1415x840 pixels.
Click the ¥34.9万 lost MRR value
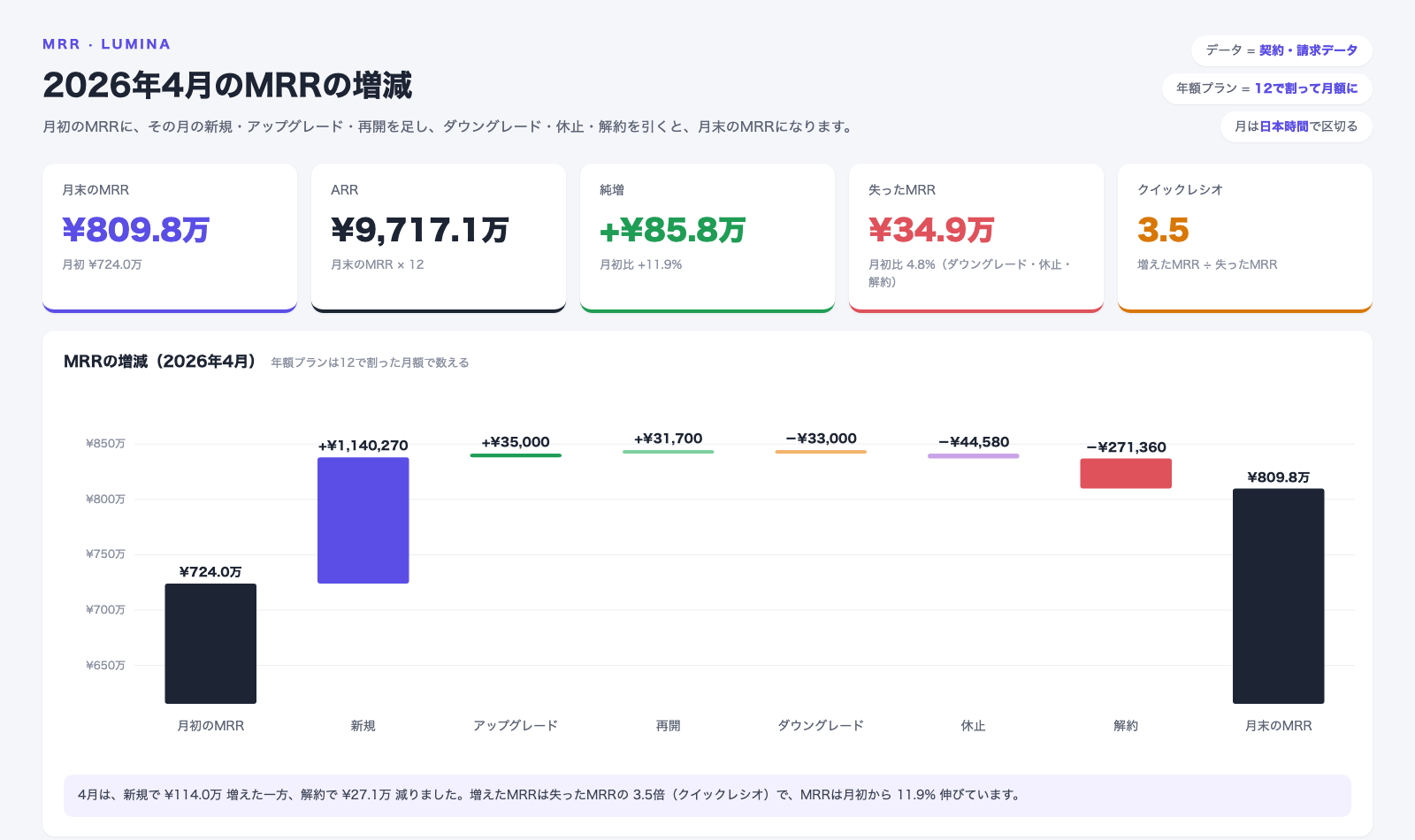931,230
